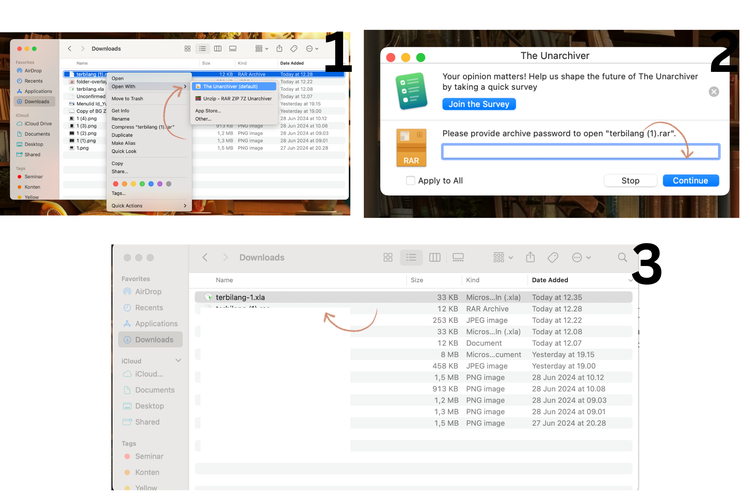Dismiss the survey banner with the x icon
Viewport: 750px width, 500px height.
[x=714, y=91]
